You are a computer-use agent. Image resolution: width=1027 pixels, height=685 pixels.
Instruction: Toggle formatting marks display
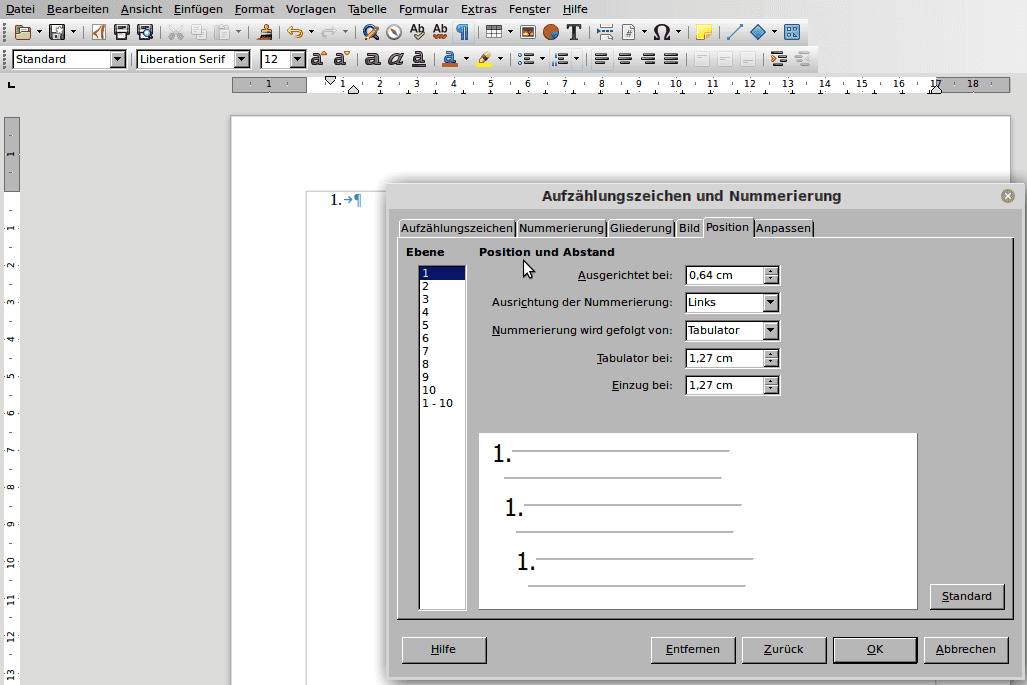point(462,32)
